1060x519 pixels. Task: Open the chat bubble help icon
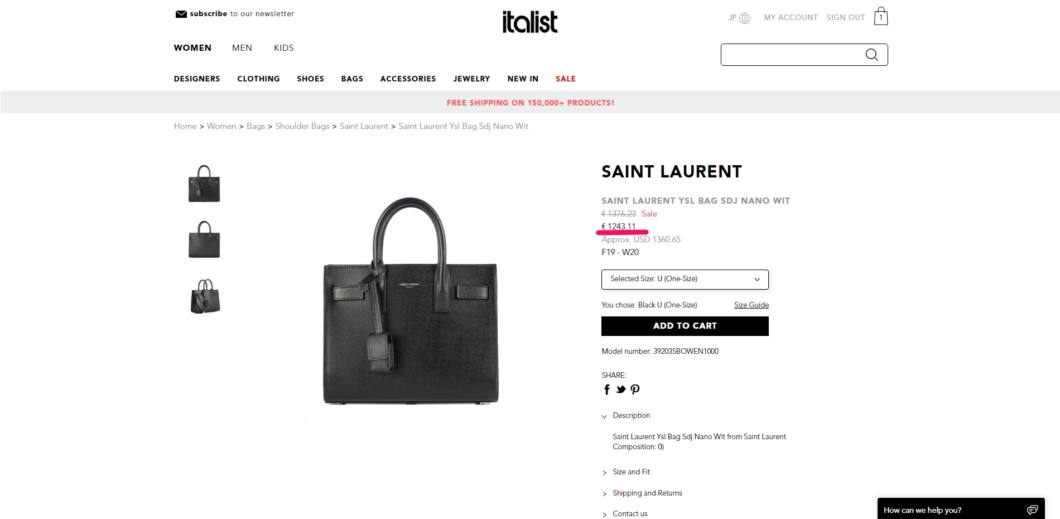1032,510
